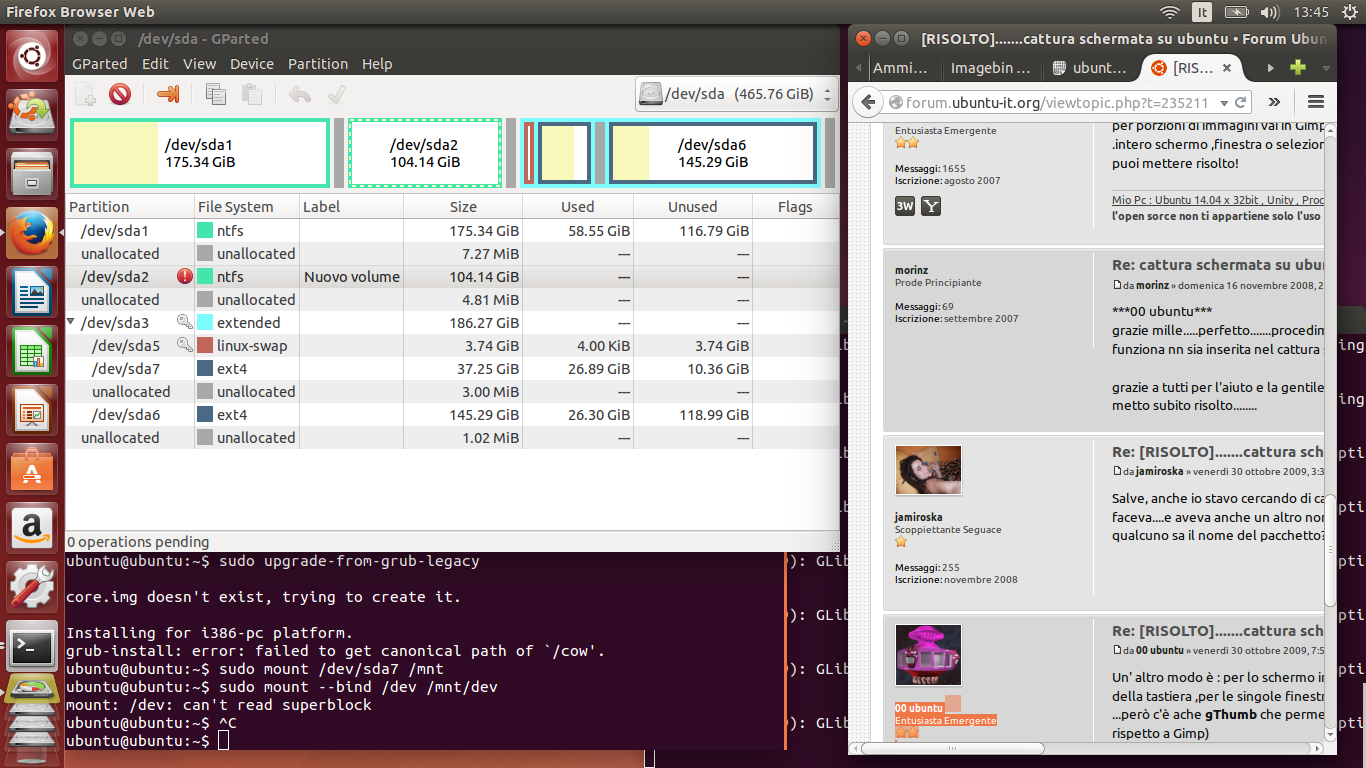Open a new Firefox tab with green plus
The image size is (1366, 768).
tap(1298, 68)
